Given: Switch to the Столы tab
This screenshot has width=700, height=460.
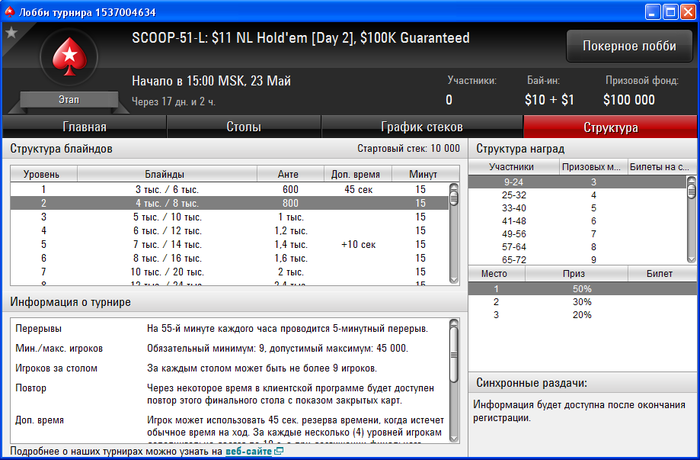Looking at the screenshot, I should [x=244, y=127].
